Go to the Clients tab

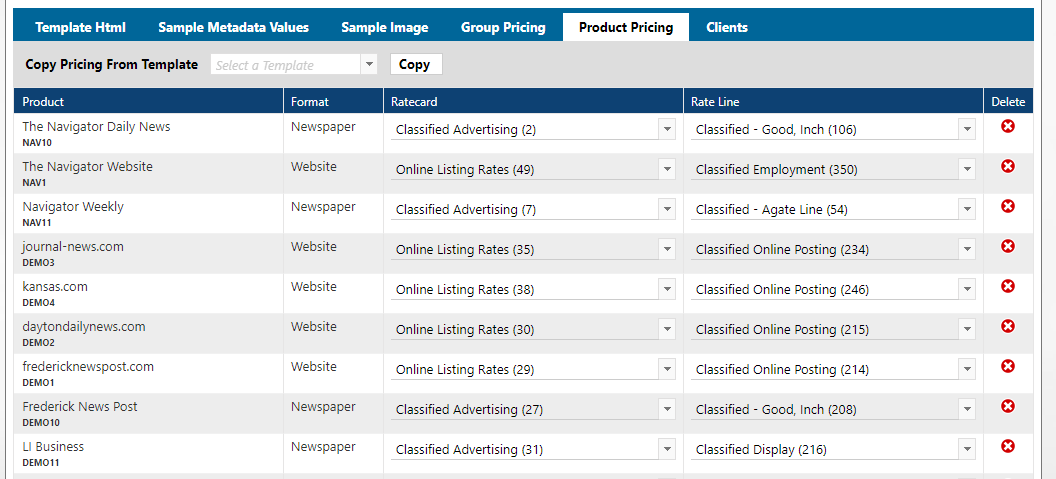pos(727,27)
